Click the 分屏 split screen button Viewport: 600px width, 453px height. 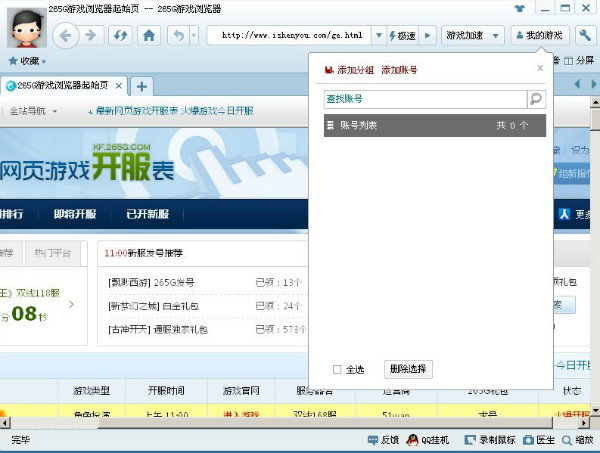pyautogui.click(x=579, y=60)
